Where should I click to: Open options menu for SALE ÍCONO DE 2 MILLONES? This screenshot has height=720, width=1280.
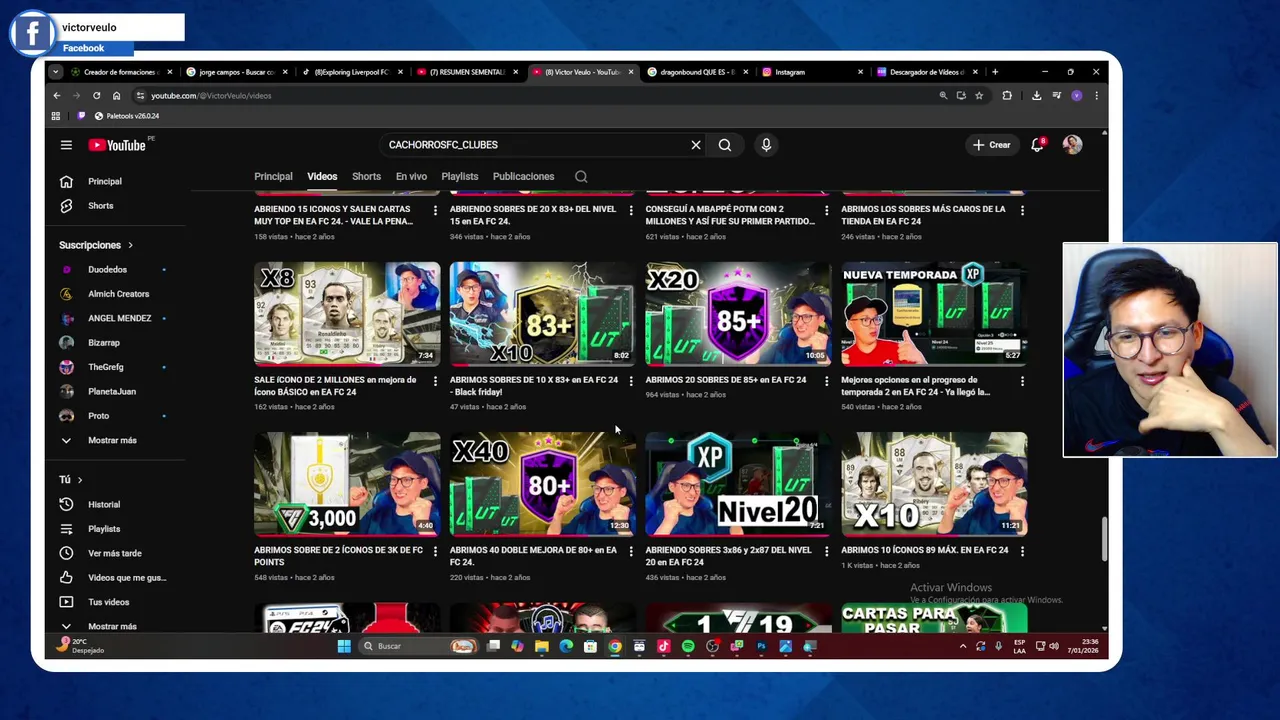(x=435, y=381)
